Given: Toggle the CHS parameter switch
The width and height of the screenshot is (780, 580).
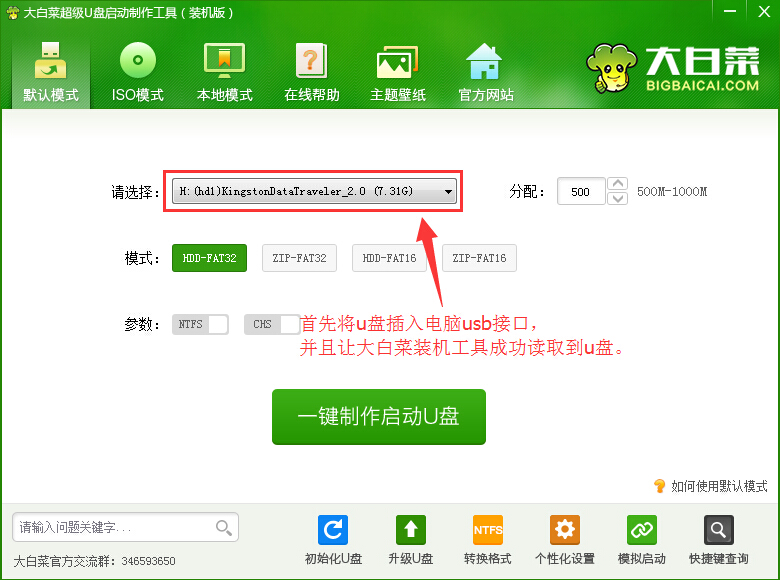Looking at the screenshot, I should coord(272,324).
